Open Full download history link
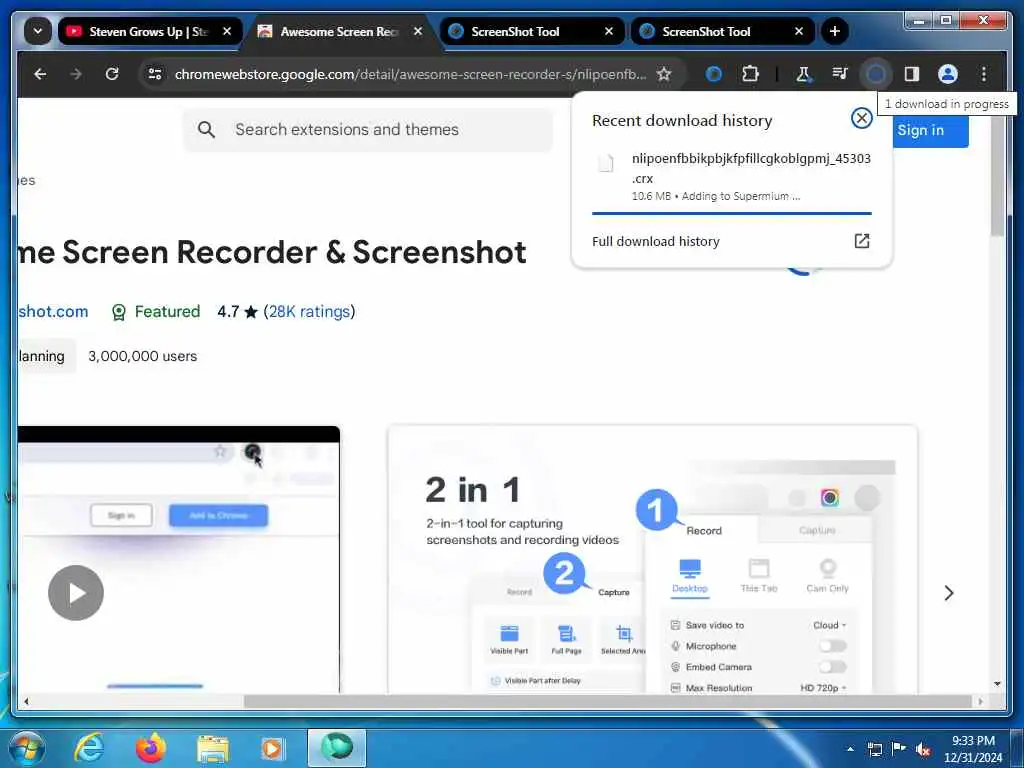The width and height of the screenshot is (1024, 768). coord(656,241)
